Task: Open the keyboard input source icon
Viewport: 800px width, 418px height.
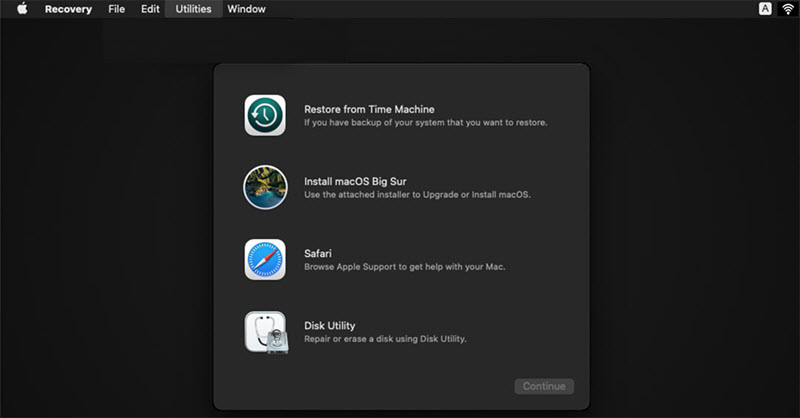Action: pos(765,9)
